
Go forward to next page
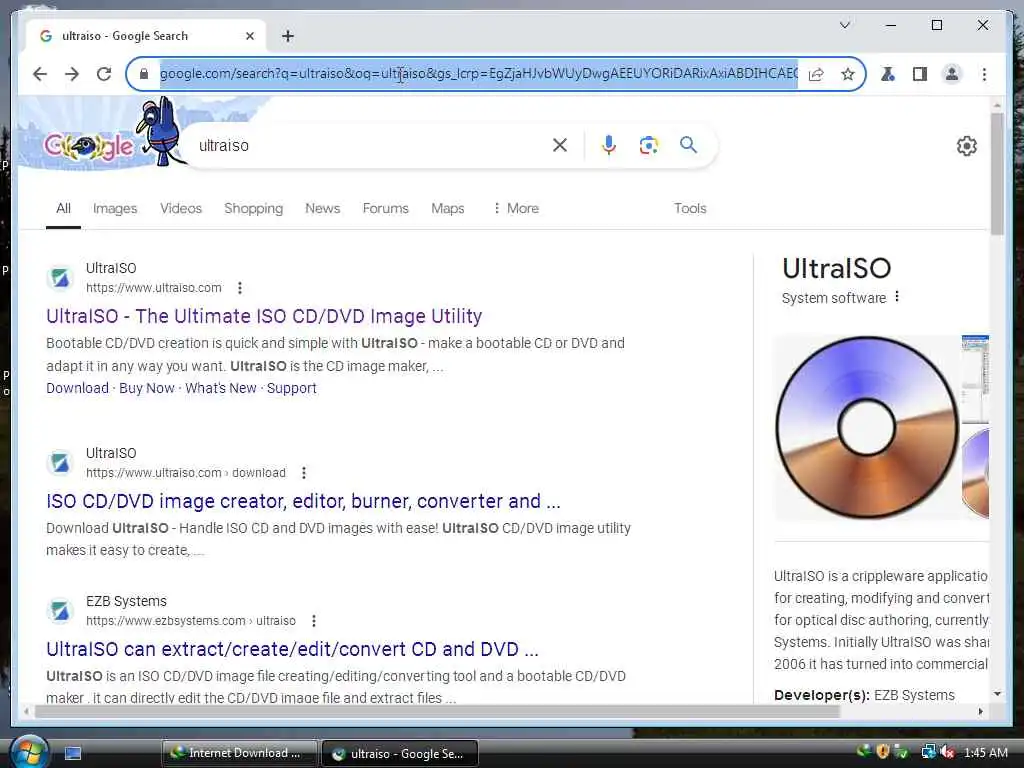72,74
